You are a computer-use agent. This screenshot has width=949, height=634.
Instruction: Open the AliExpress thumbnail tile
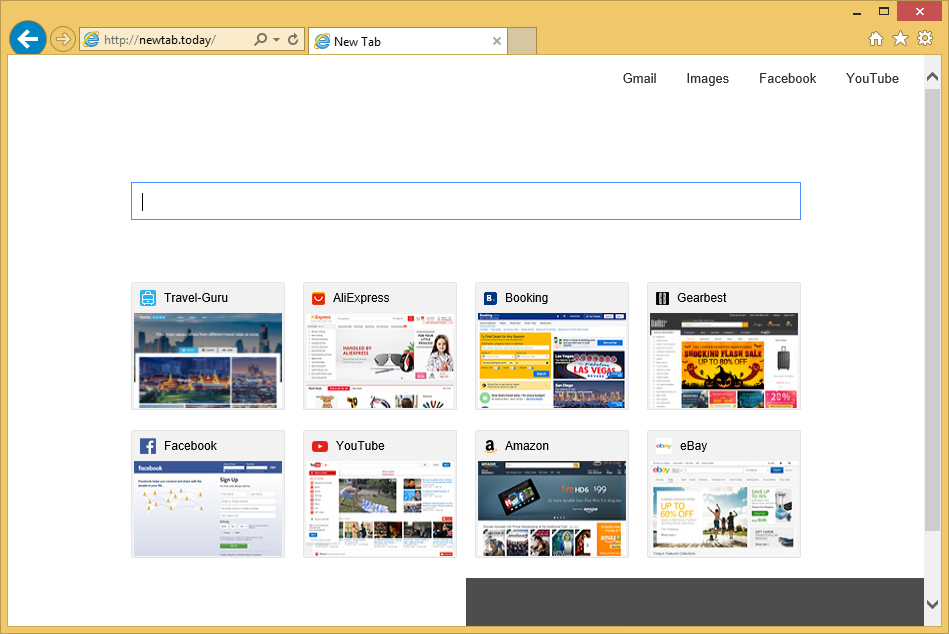coord(380,346)
